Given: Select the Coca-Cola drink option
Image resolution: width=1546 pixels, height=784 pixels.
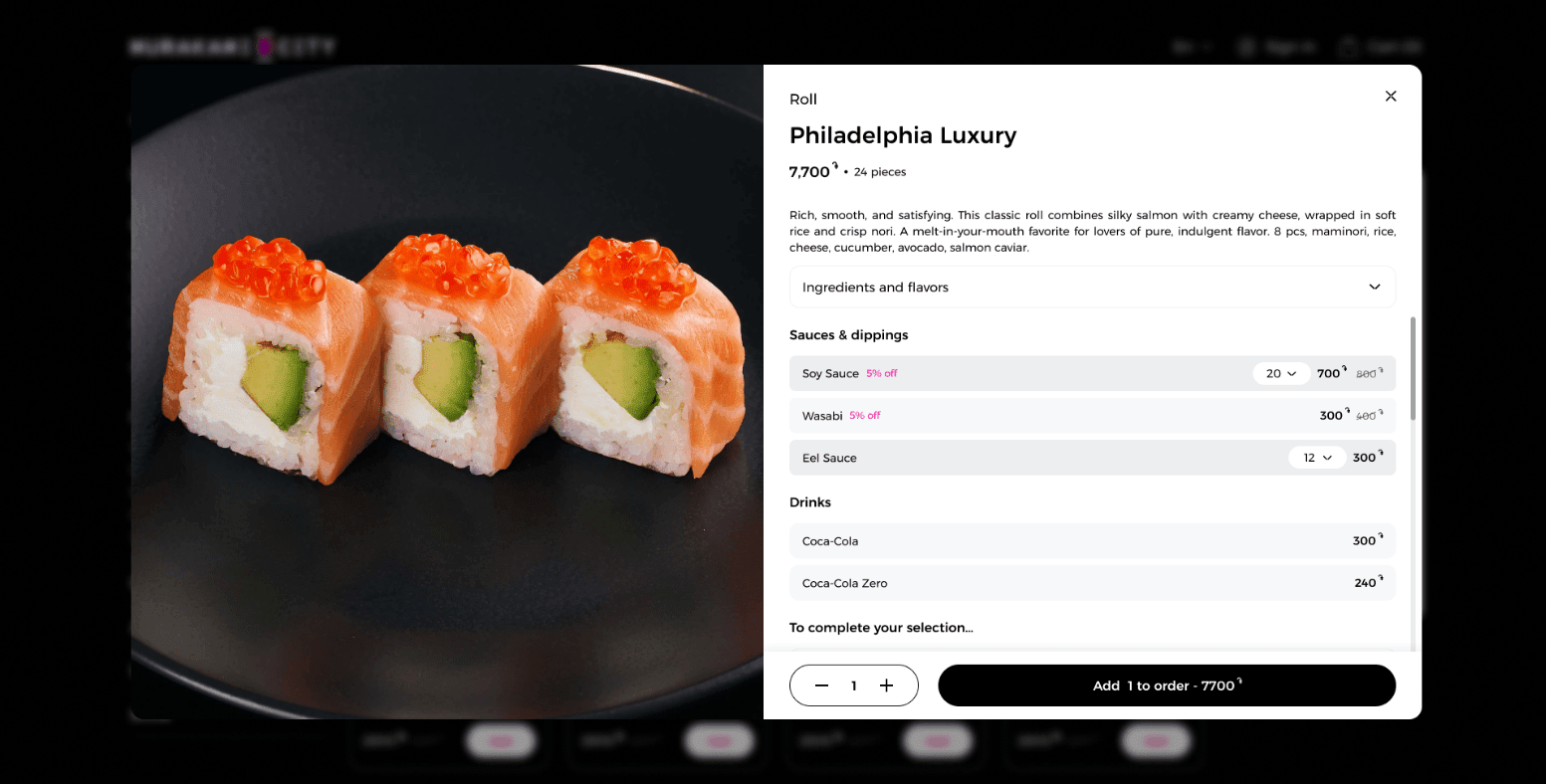Looking at the screenshot, I should [1092, 540].
